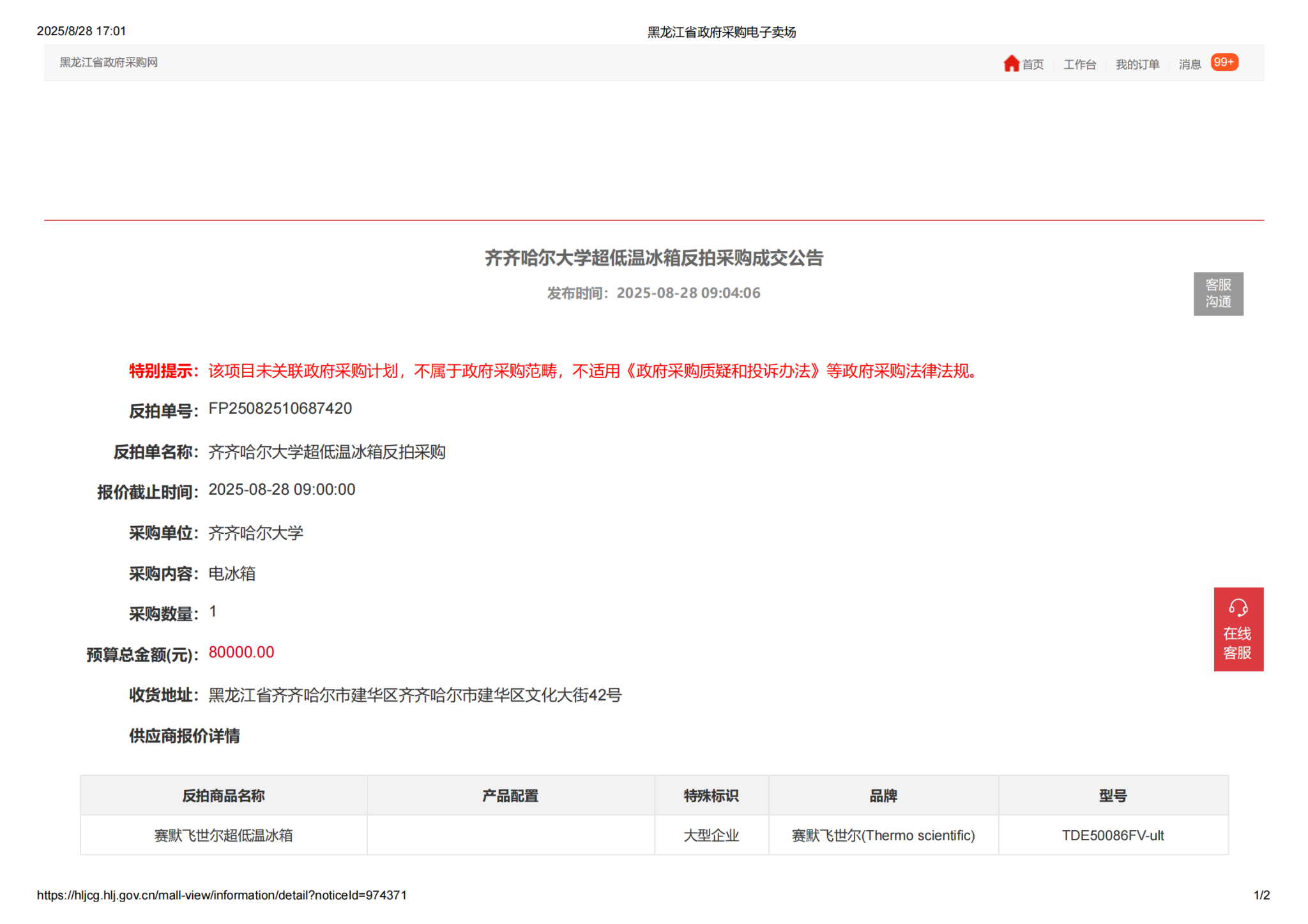Click the page URL in footer
Screen dimensions: 1308x924
click(x=222, y=895)
